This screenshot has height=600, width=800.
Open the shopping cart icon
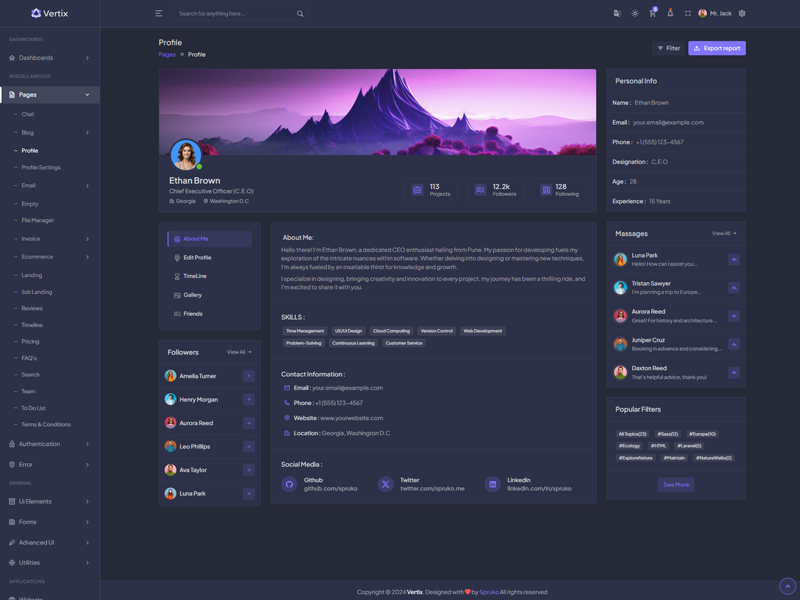[x=652, y=13]
